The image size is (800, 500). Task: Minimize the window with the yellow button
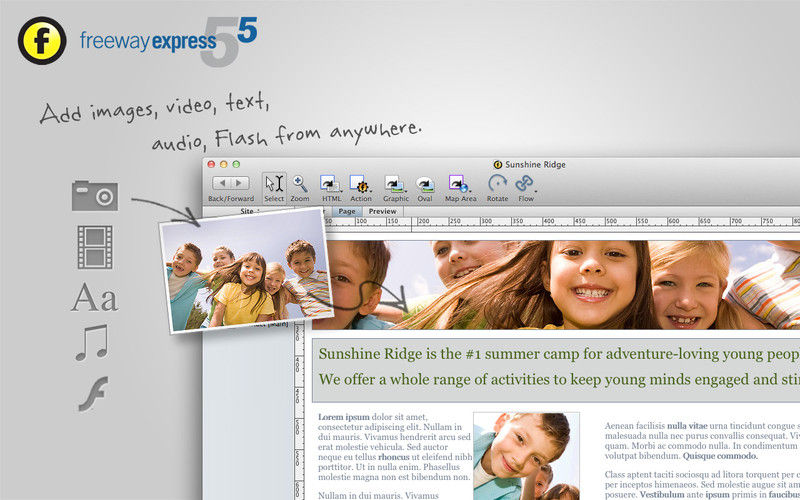(223, 164)
